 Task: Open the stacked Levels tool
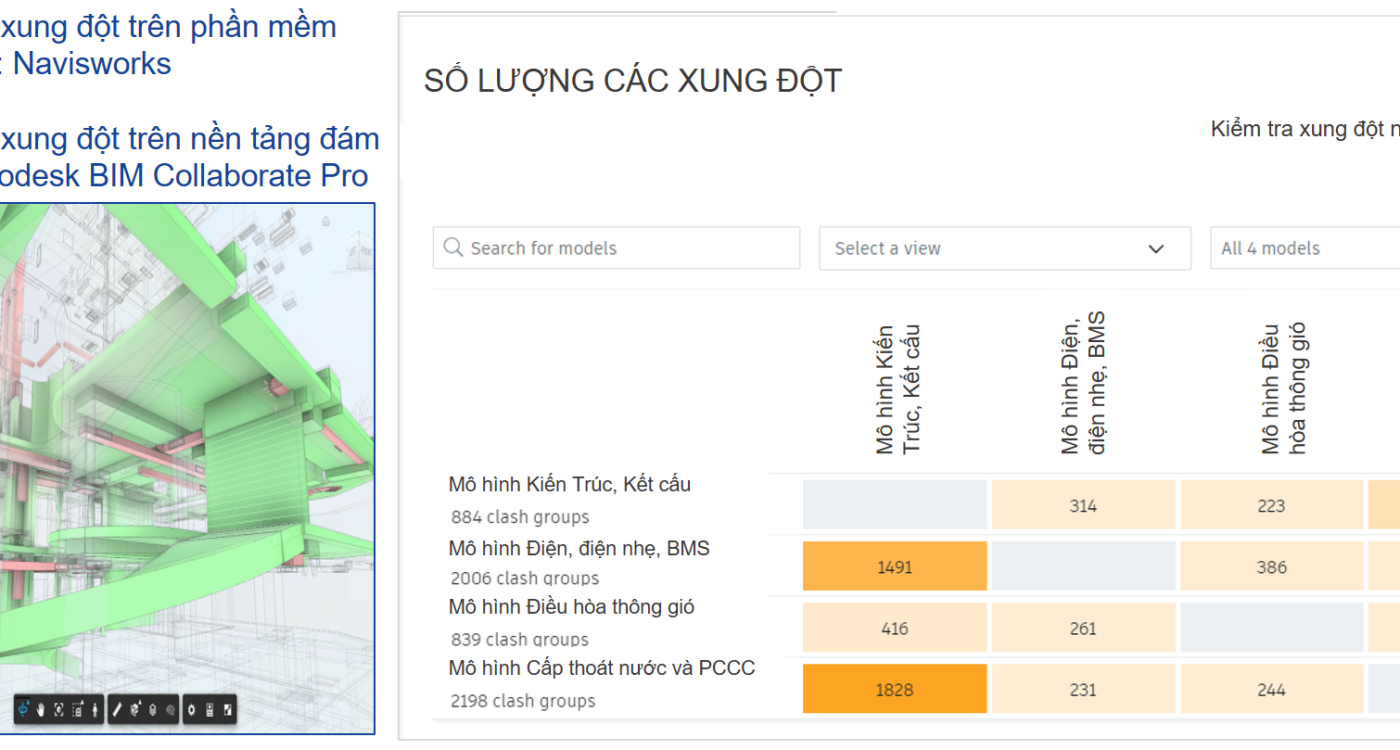pyautogui.click(x=152, y=709)
